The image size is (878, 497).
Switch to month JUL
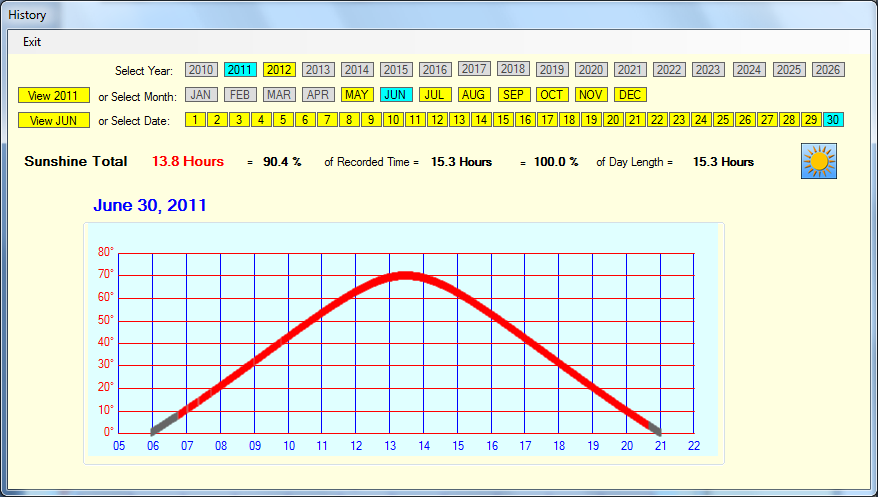435,95
